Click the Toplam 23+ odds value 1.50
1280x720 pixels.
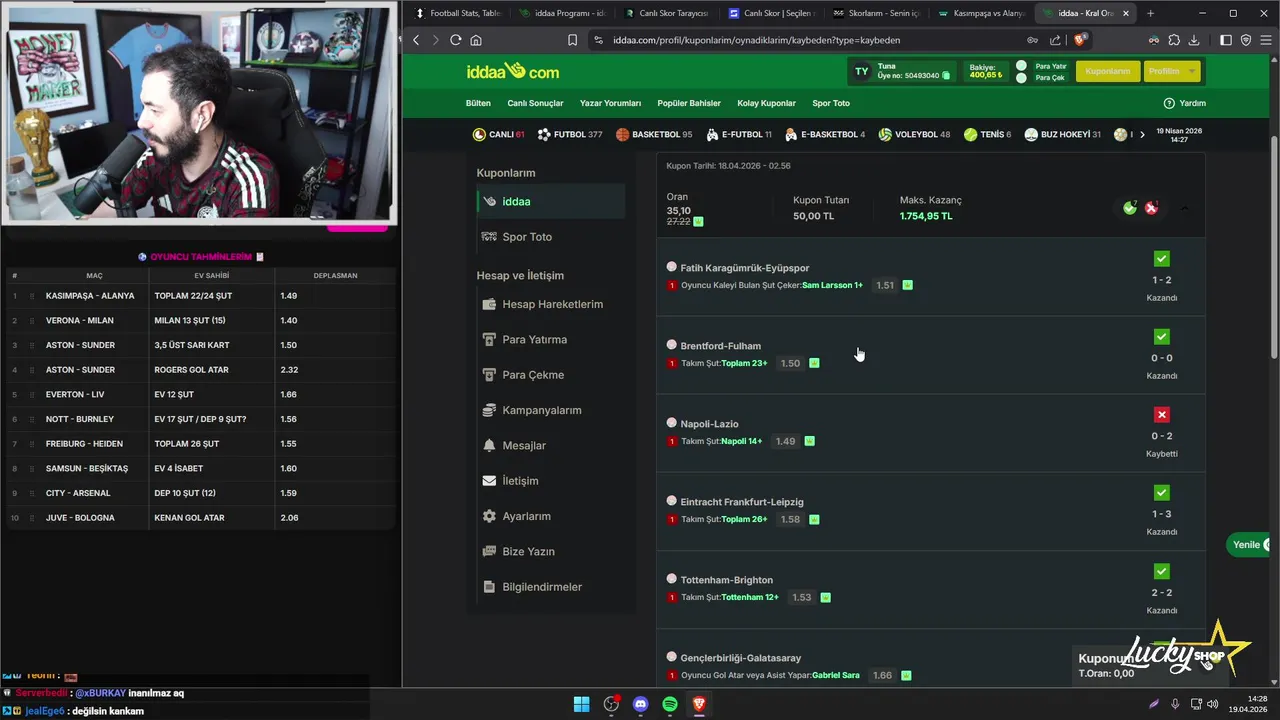(790, 363)
